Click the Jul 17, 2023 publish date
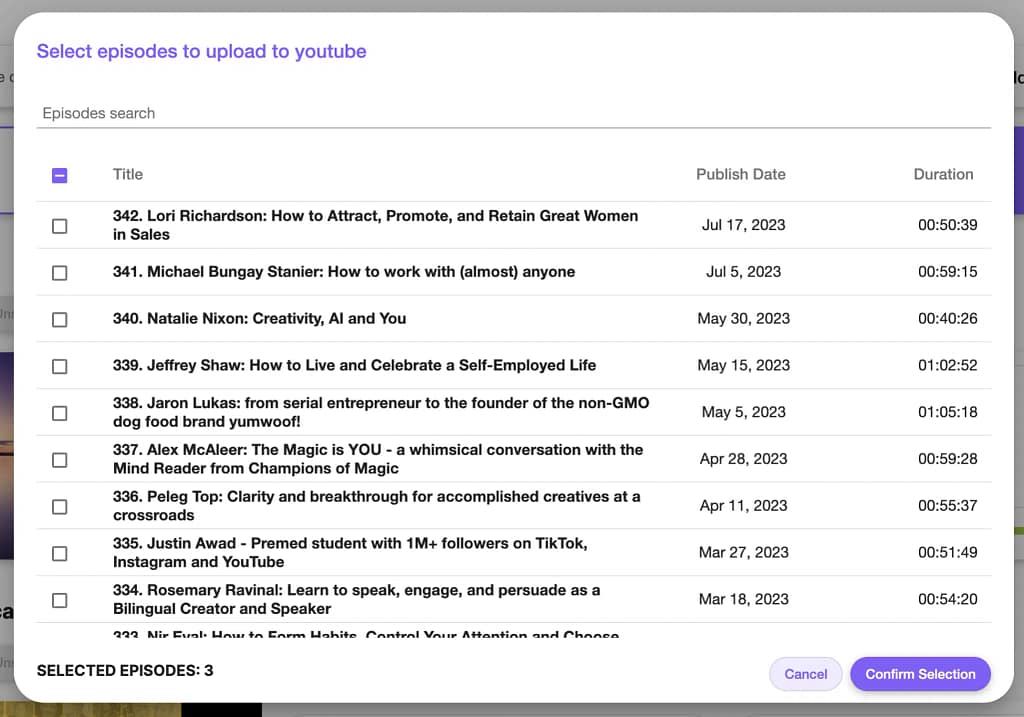Screen dimensions: 1024x717 743,225
